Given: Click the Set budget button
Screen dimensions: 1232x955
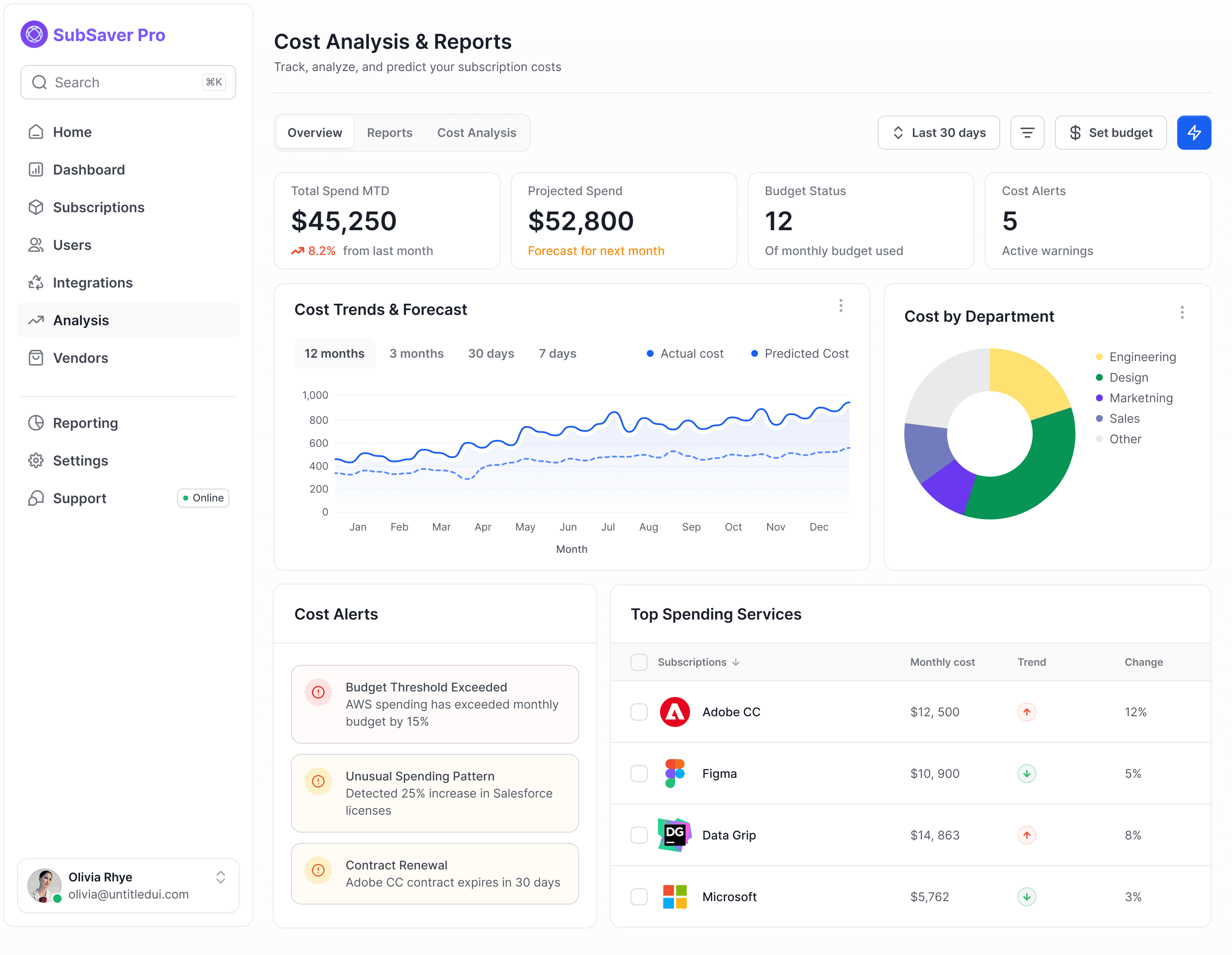Looking at the screenshot, I should (1110, 133).
